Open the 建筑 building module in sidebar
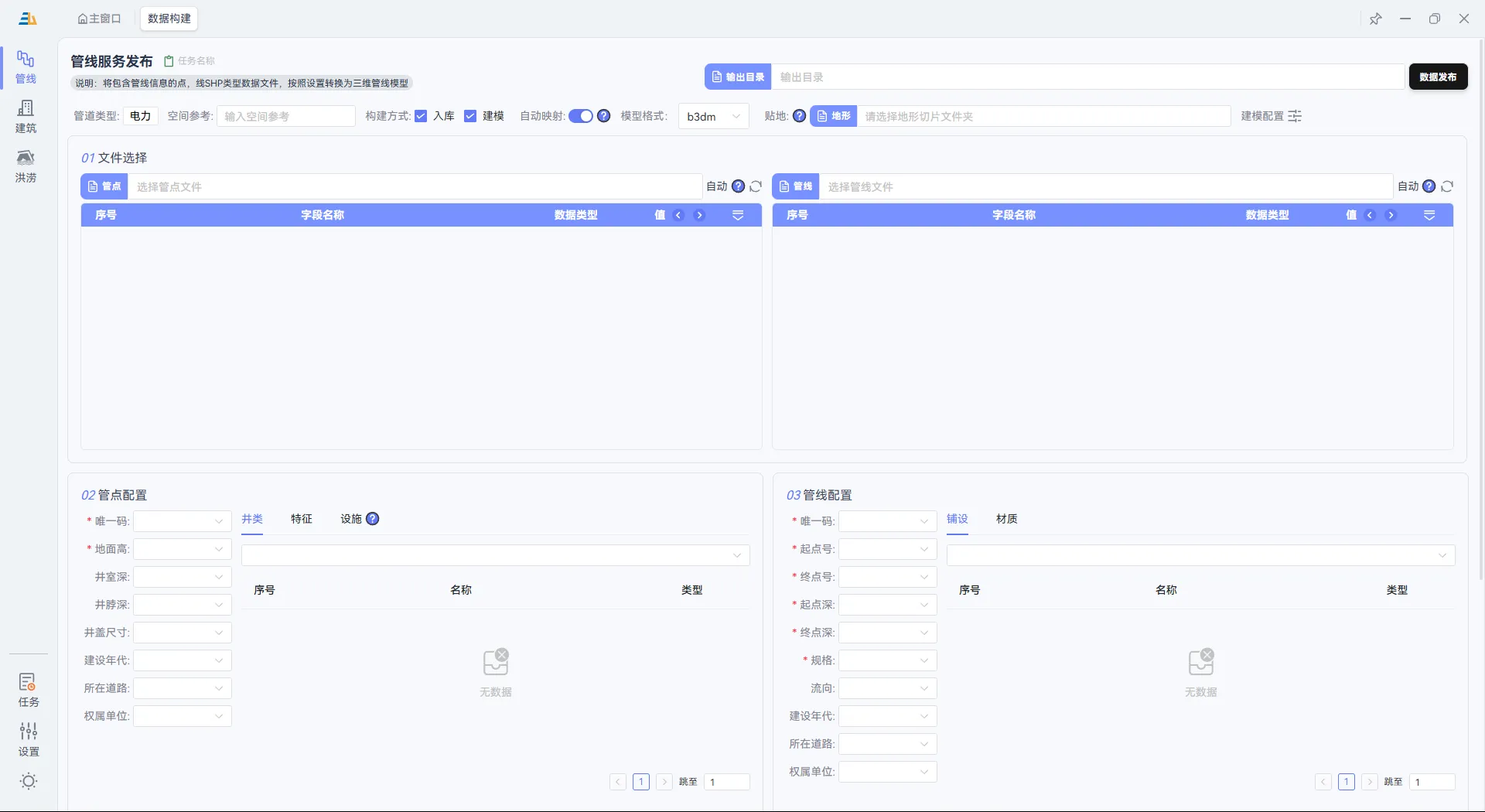This screenshot has height=812, width=1485. (x=26, y=117)
